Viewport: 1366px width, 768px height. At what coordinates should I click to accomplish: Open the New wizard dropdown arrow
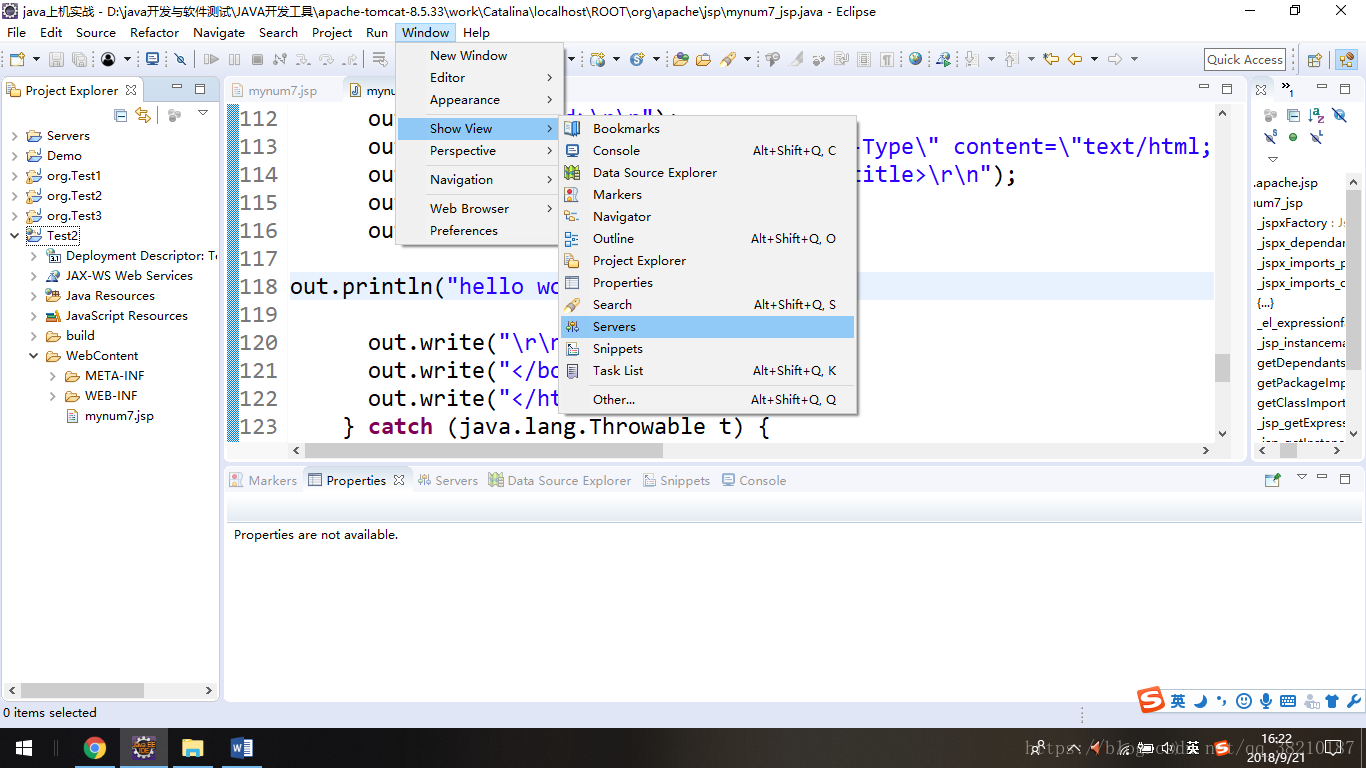34,59
